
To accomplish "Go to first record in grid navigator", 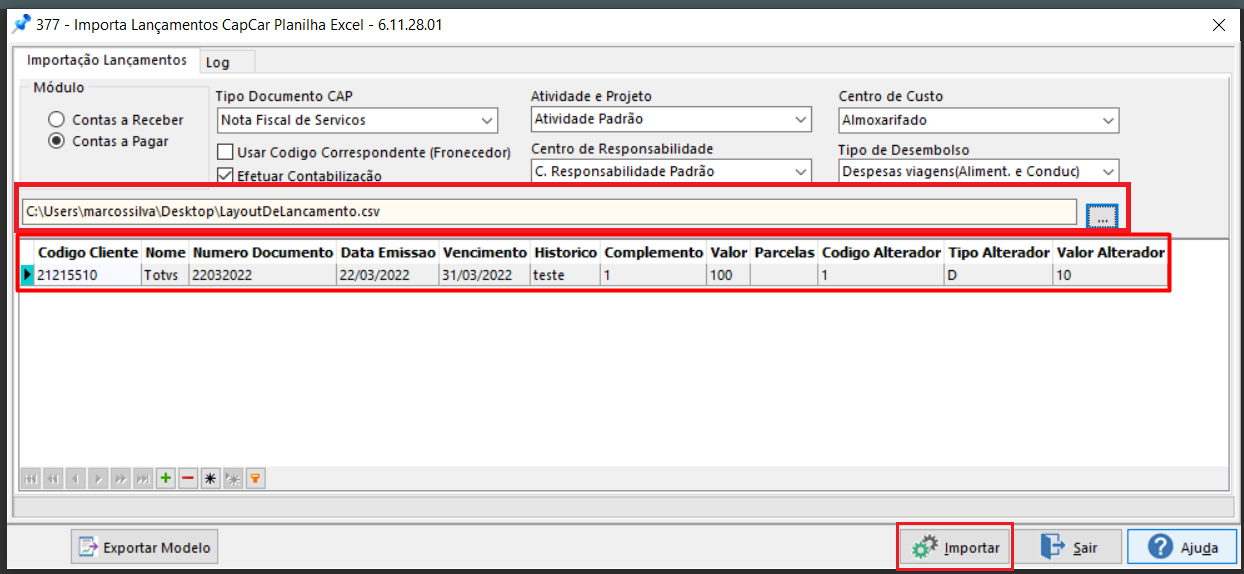I will [x=31, y=479].
